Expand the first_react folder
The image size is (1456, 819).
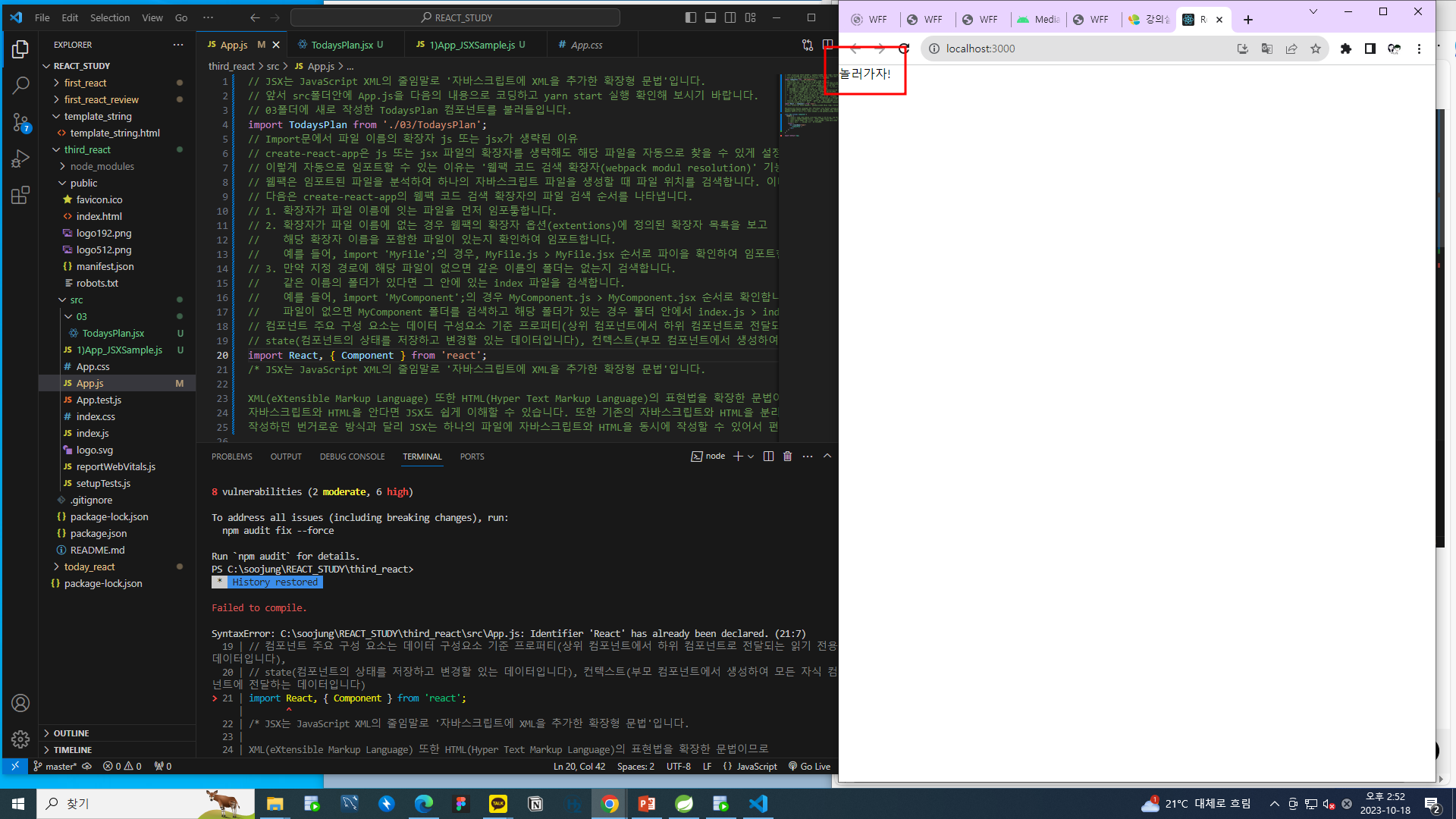tap(85, 83)
